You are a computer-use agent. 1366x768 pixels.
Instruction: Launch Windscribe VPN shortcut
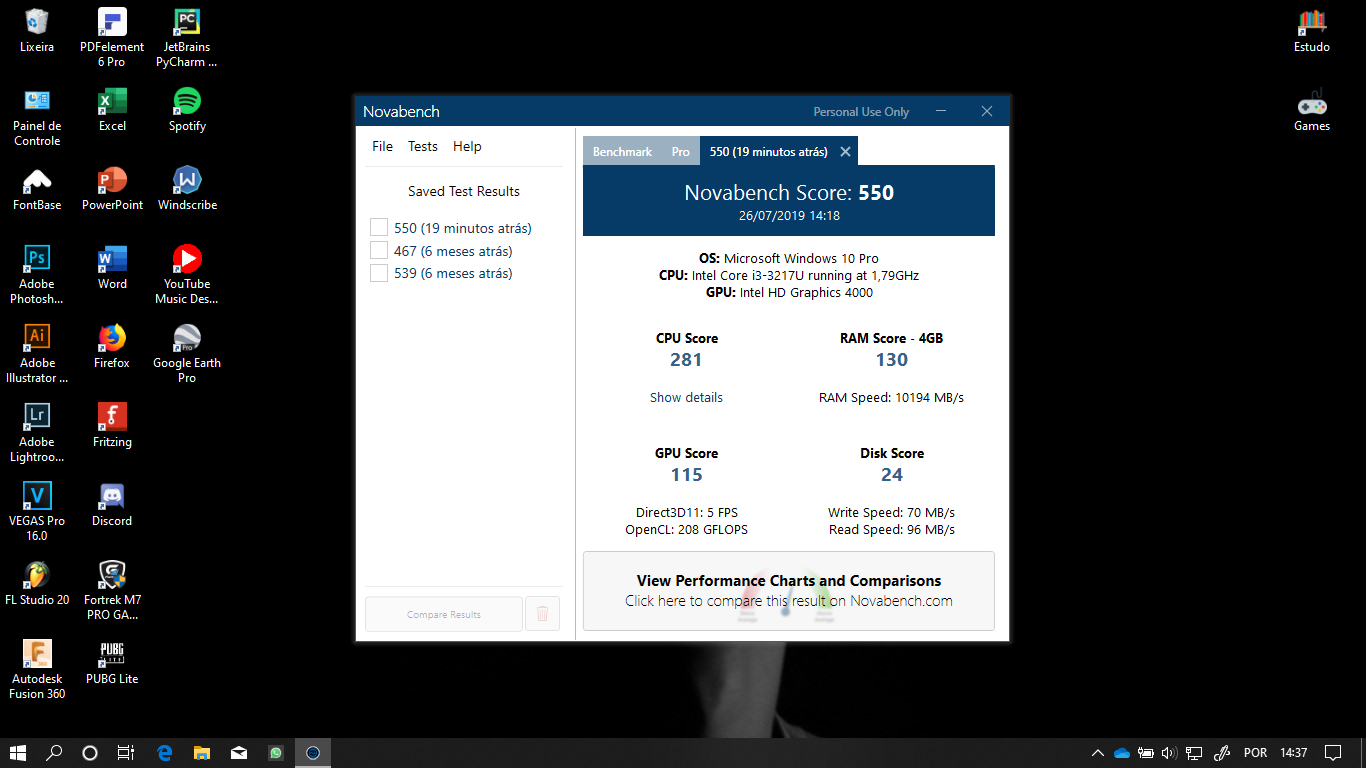click(187, 188)
